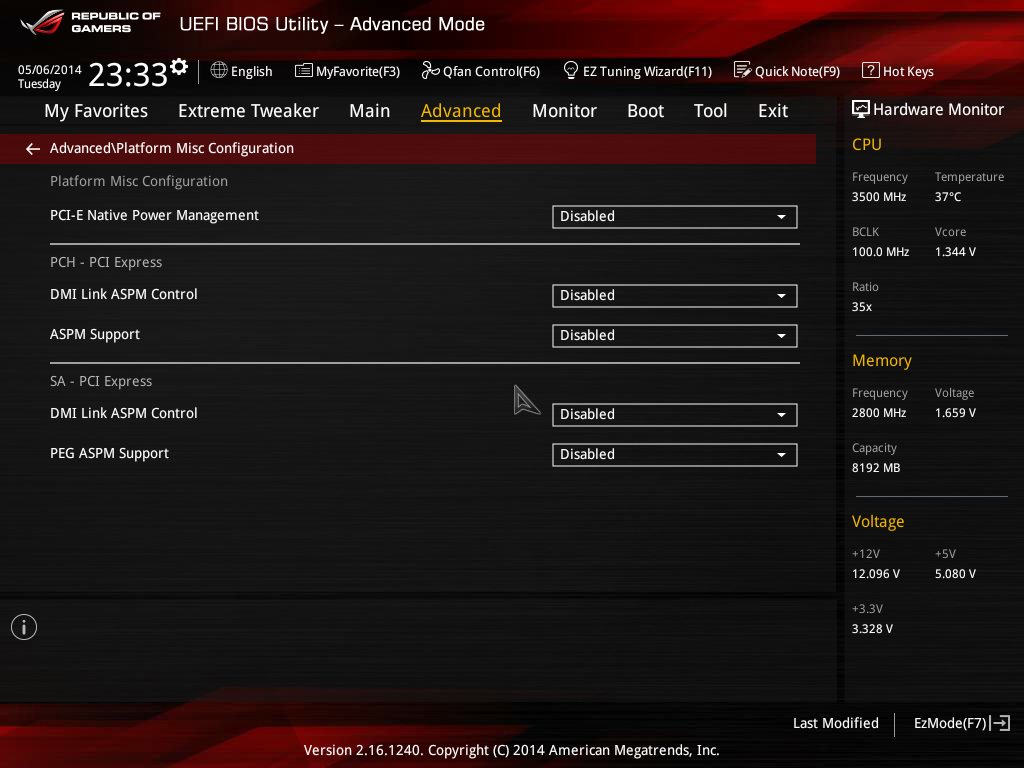
Task: Click memory capacity value 8192 MB
Action: click(876, 468)
